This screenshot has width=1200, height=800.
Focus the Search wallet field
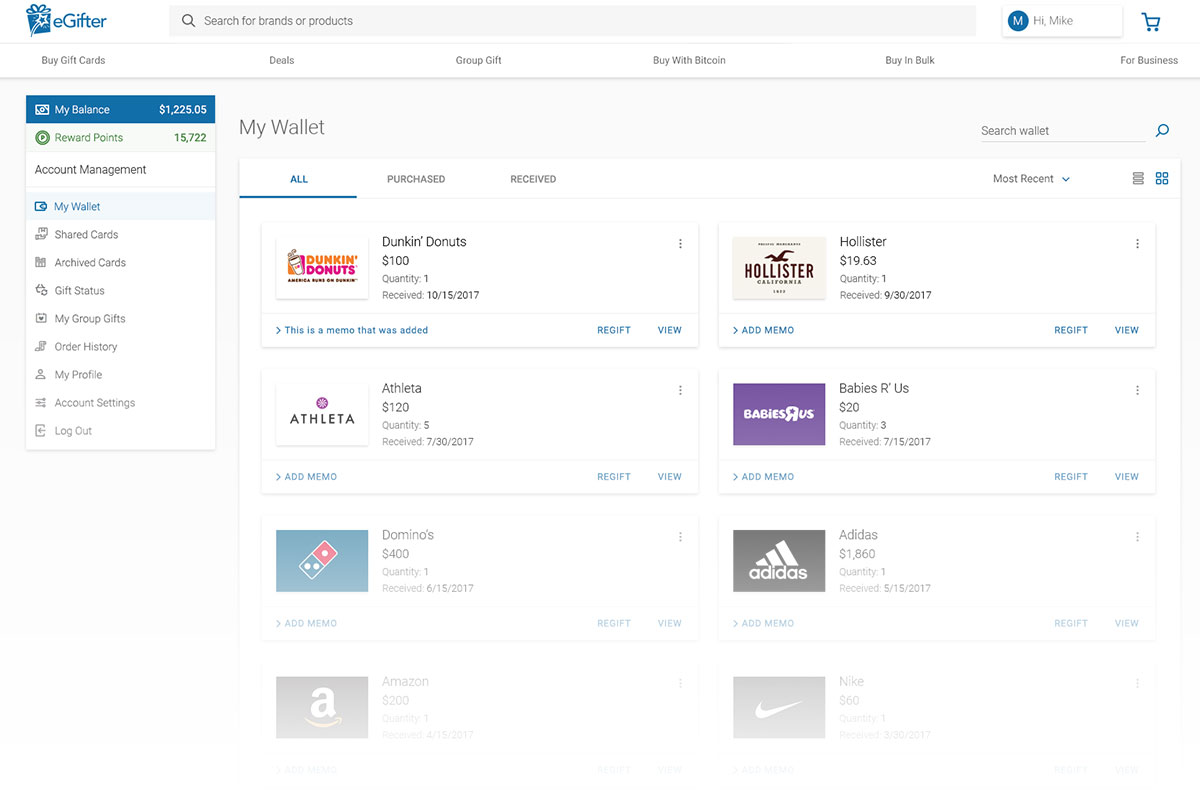[x=1062, y=131]
